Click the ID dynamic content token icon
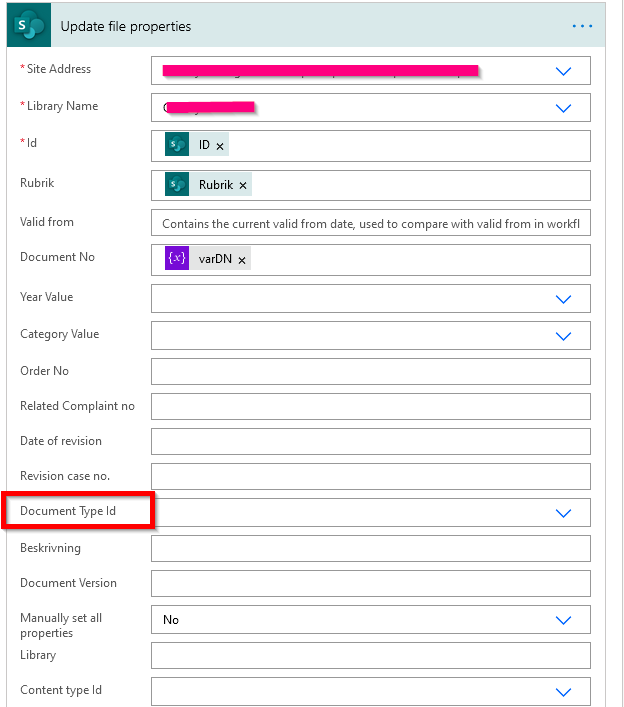Screen dimensions: 624x707 coord(177,145)
